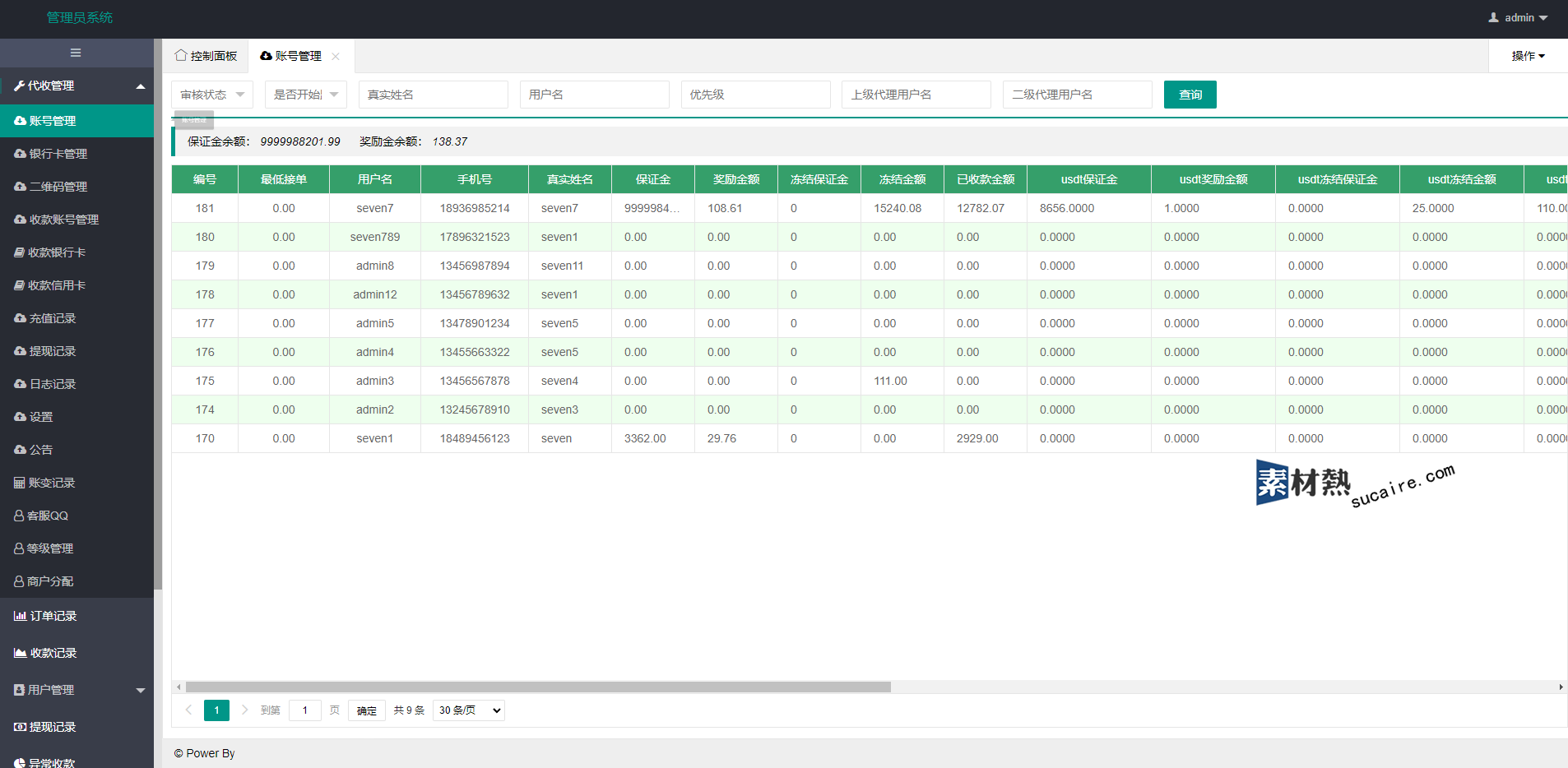
Task: Click the cell showing 15240.08
Action: pos(902,208)
